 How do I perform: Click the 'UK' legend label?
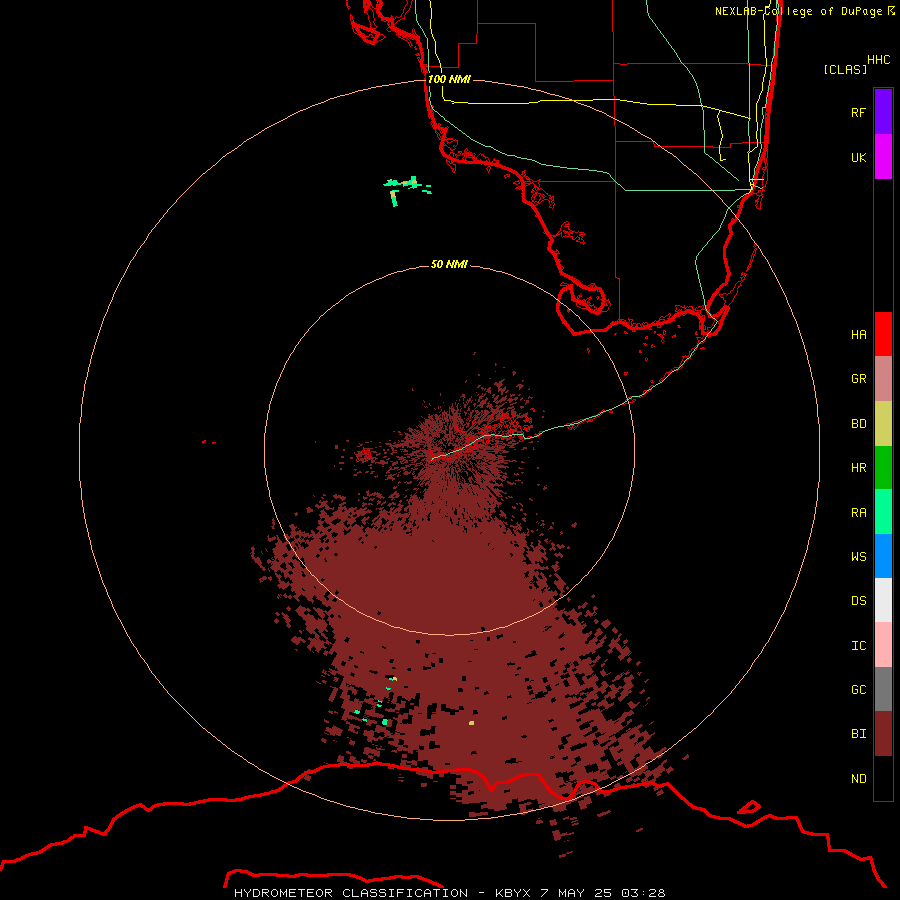point(858,157)
